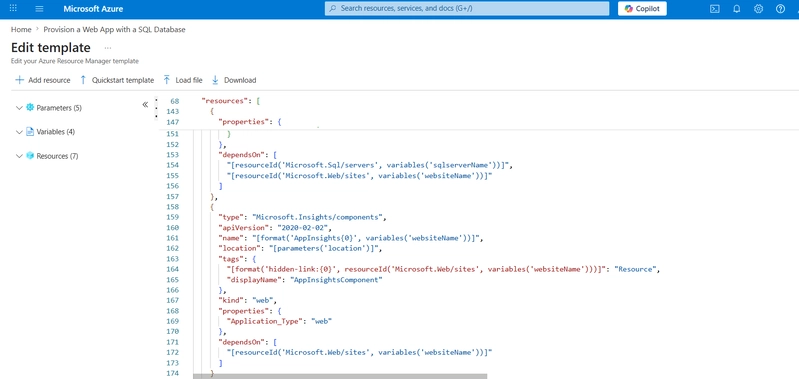Open the Quickstart template option
Viewport: 799px width, 379px height.
(117, 80)
